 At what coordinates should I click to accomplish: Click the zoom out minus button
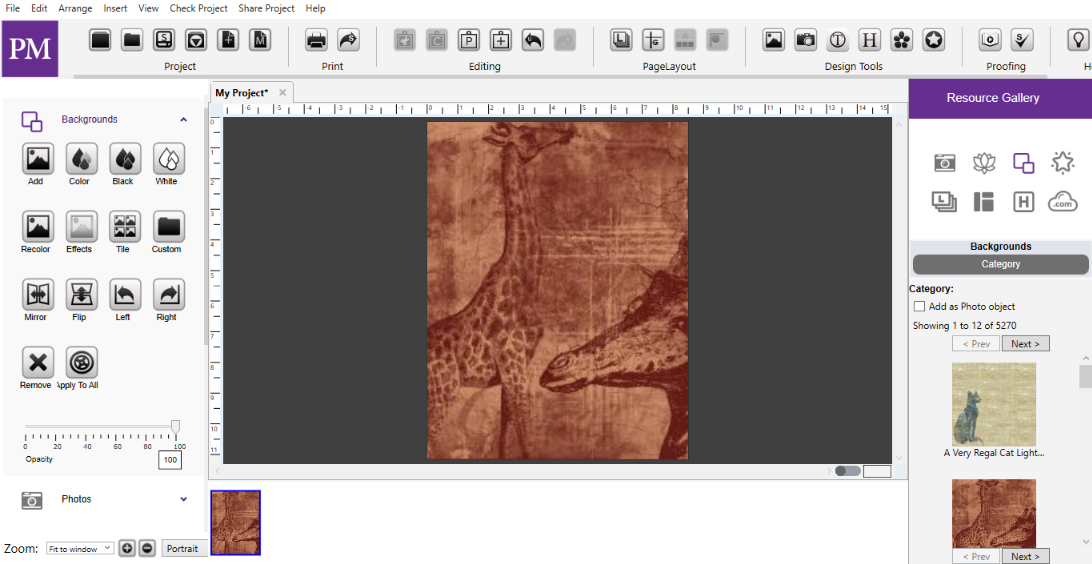pos(146,549)
